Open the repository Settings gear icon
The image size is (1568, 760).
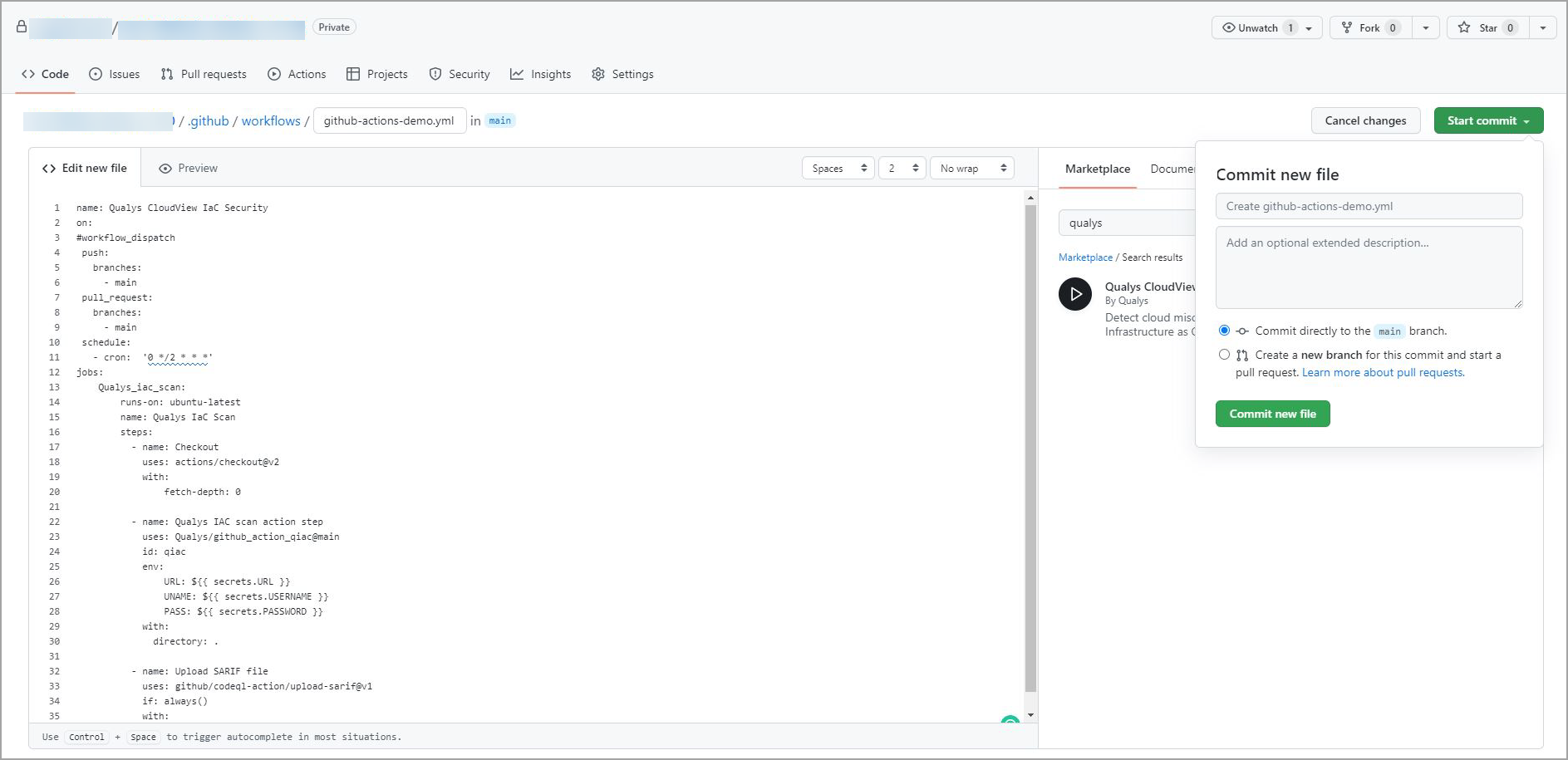pyautogui.click(x=598, y=74)
